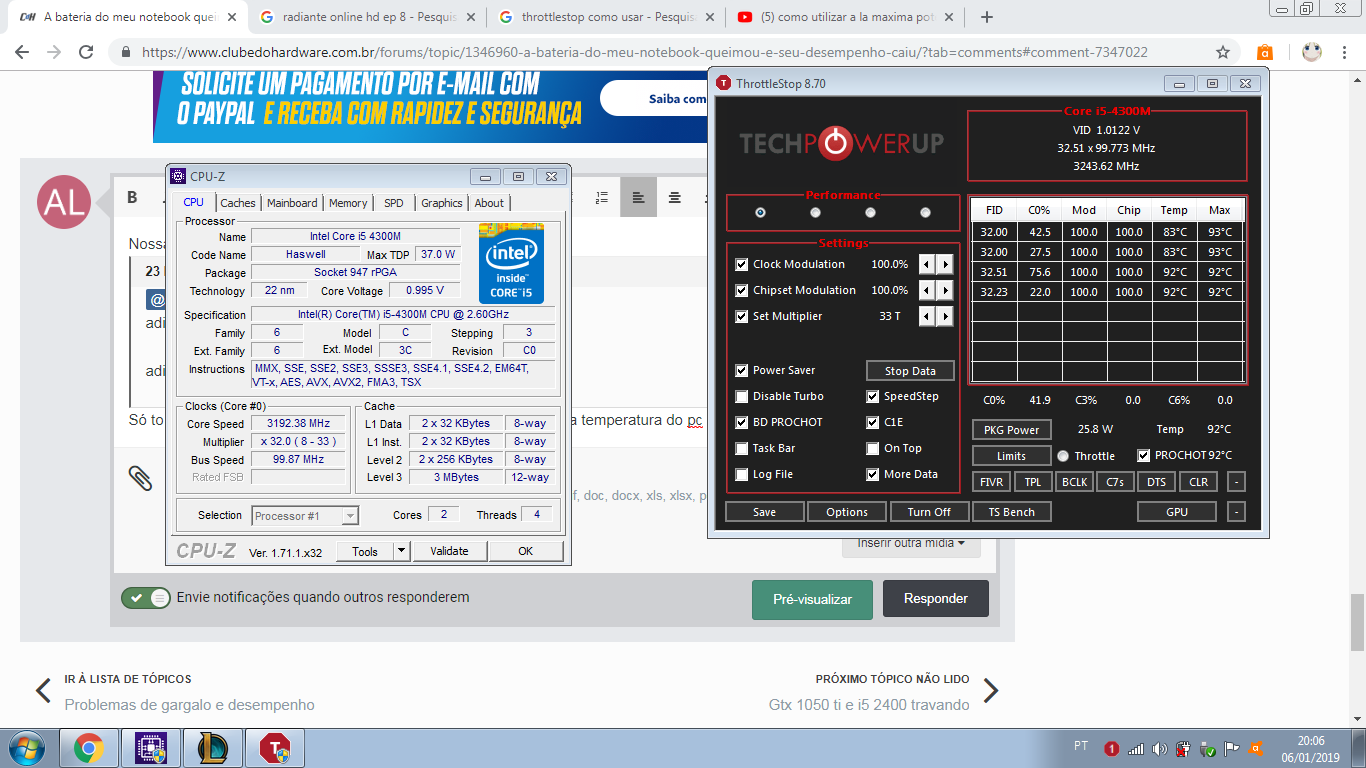
Task: Click the Intel Core i5 logo in CPU-Z
Action: pos(510,263)
